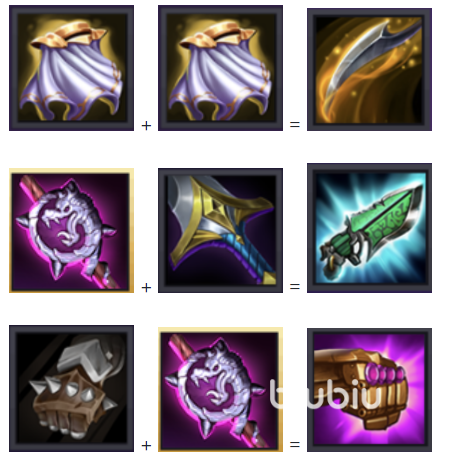Image resolution: width=453 pixels, height=463 pixels.
Task: Click the bubiu watermark text
Action: pyautogui.click(x=325, y=394)
